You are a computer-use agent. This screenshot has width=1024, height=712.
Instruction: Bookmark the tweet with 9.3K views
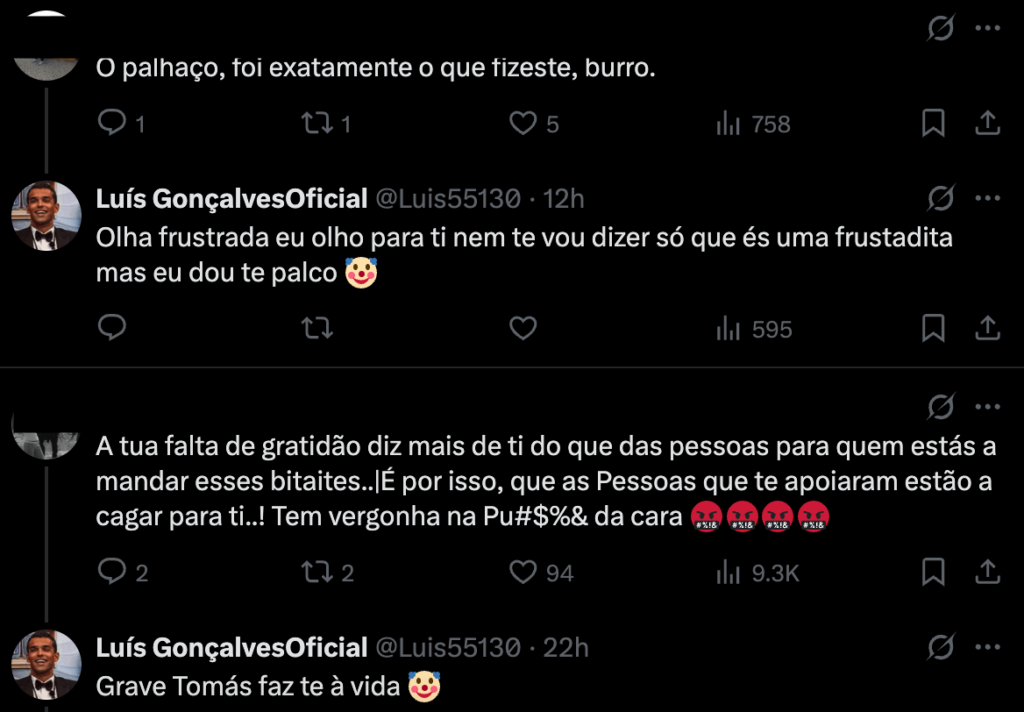(933, 572)
